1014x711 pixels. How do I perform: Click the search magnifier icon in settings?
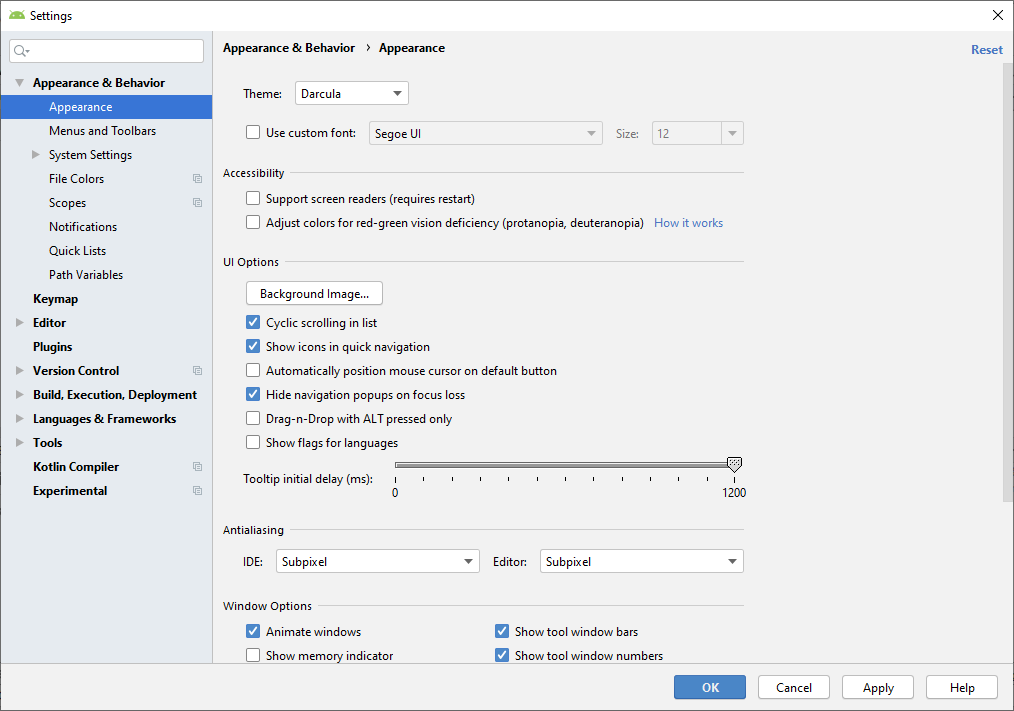(21, 51)
